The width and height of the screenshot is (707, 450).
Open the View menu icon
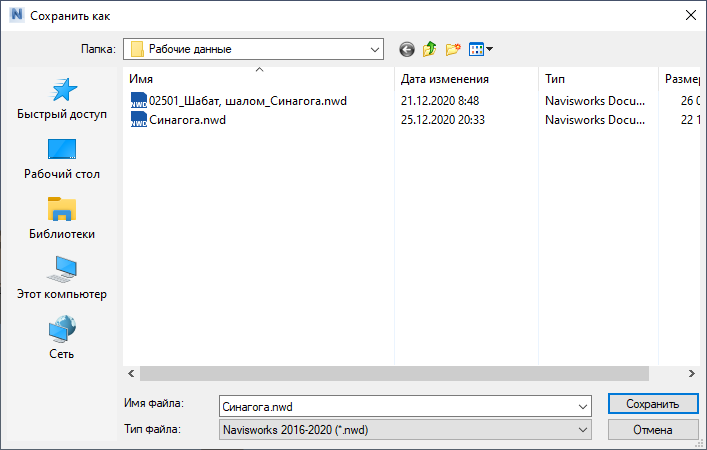point(480,48)
